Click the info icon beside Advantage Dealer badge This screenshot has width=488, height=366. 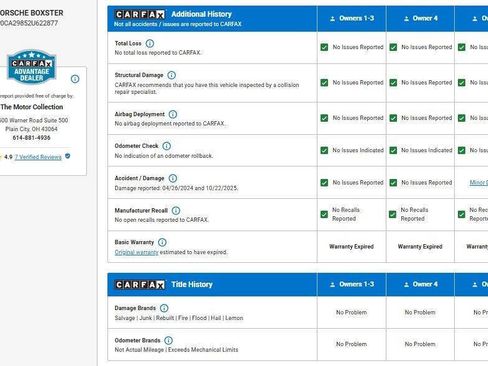pos(75,79)
